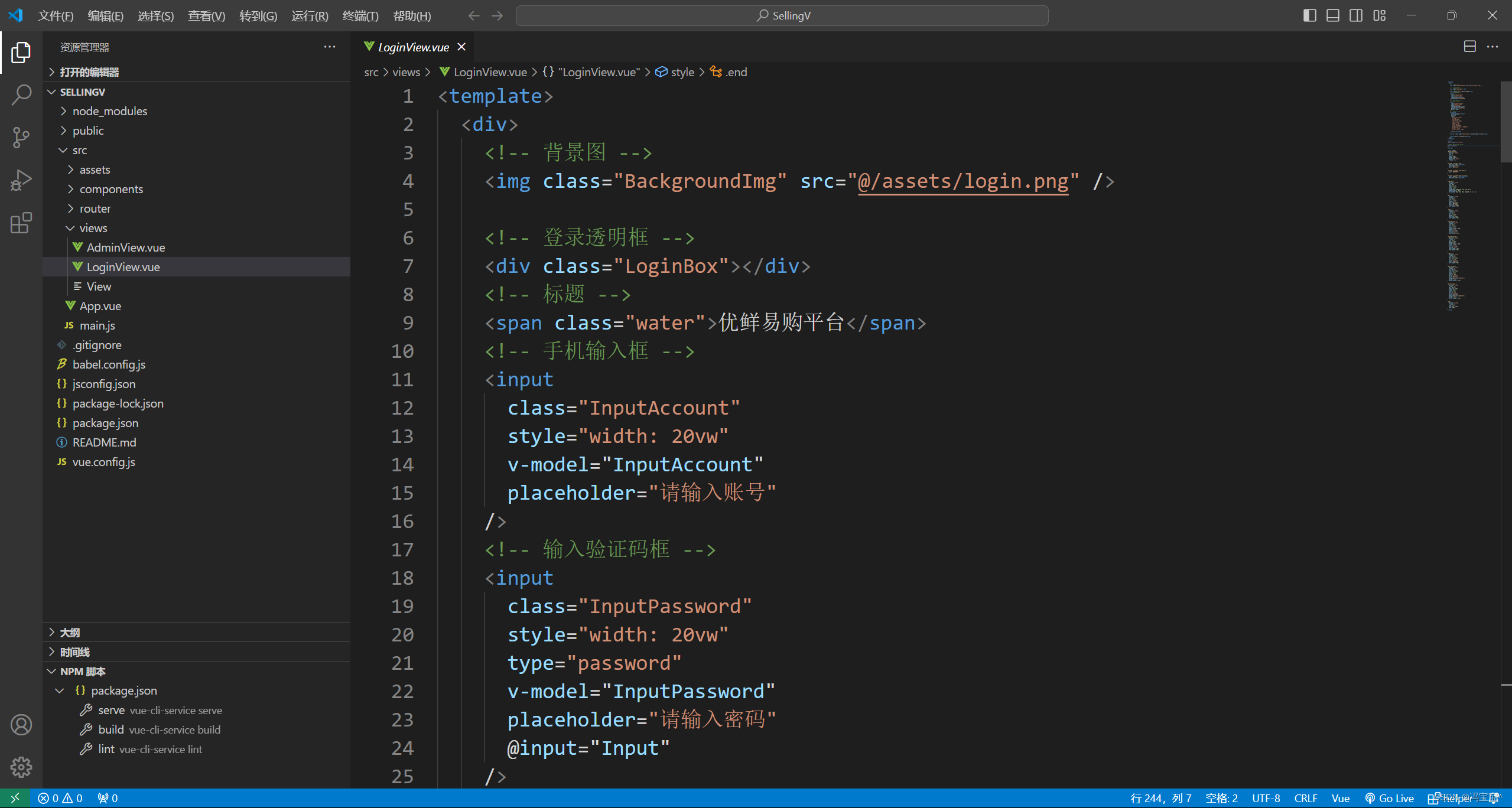1512x808 pixels.
Task: Open the Accounts menu icon
Action: pos(21,725)
